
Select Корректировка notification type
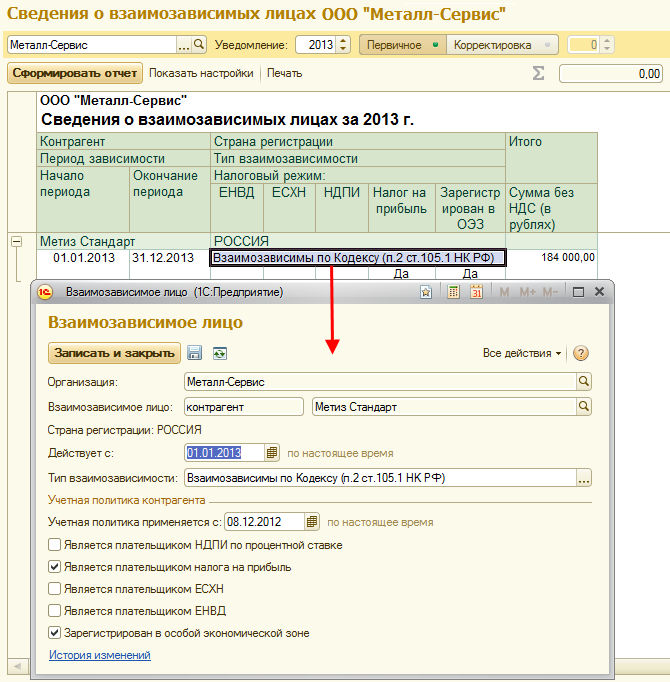tap(502, 45)
